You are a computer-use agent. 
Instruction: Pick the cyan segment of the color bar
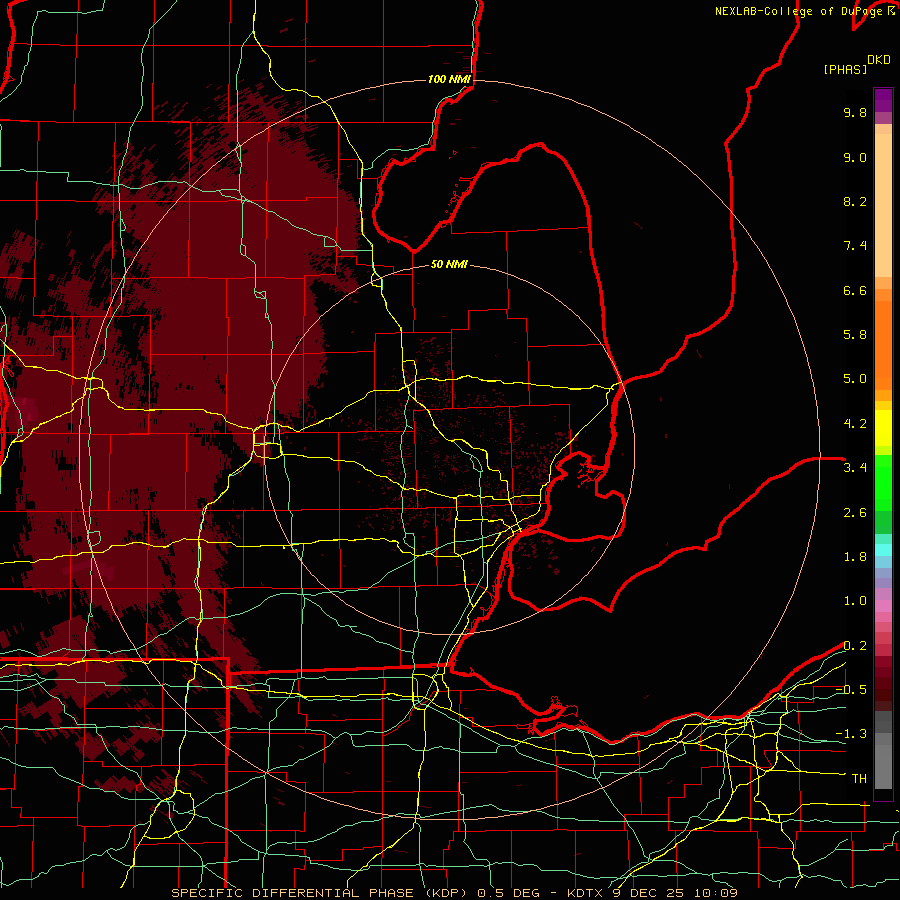pyautogui.click(x=883, y=550)
